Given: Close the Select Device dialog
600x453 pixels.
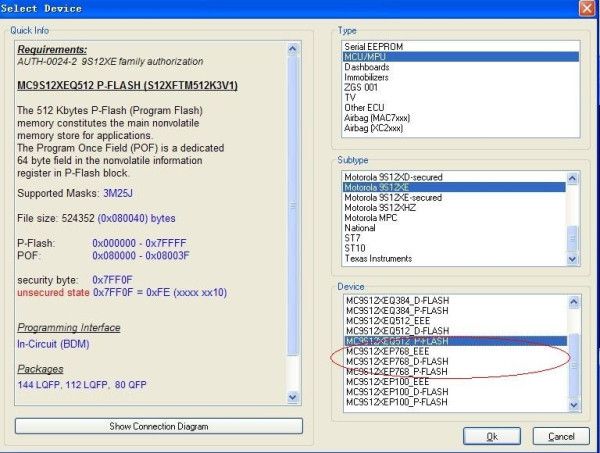Looking at the screenshot, I should (x=586, y=8).
